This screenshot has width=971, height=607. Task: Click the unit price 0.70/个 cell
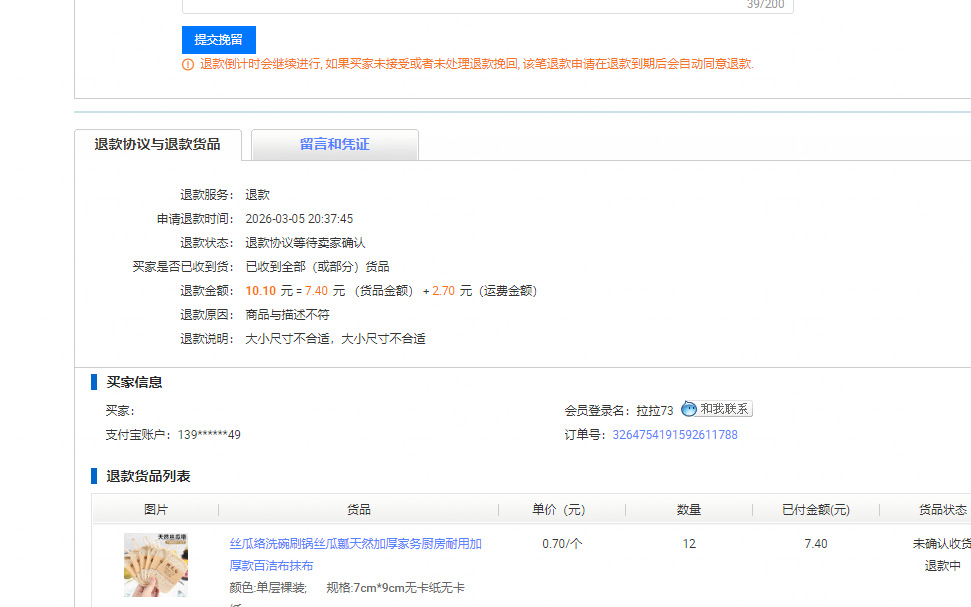[562, 544]
